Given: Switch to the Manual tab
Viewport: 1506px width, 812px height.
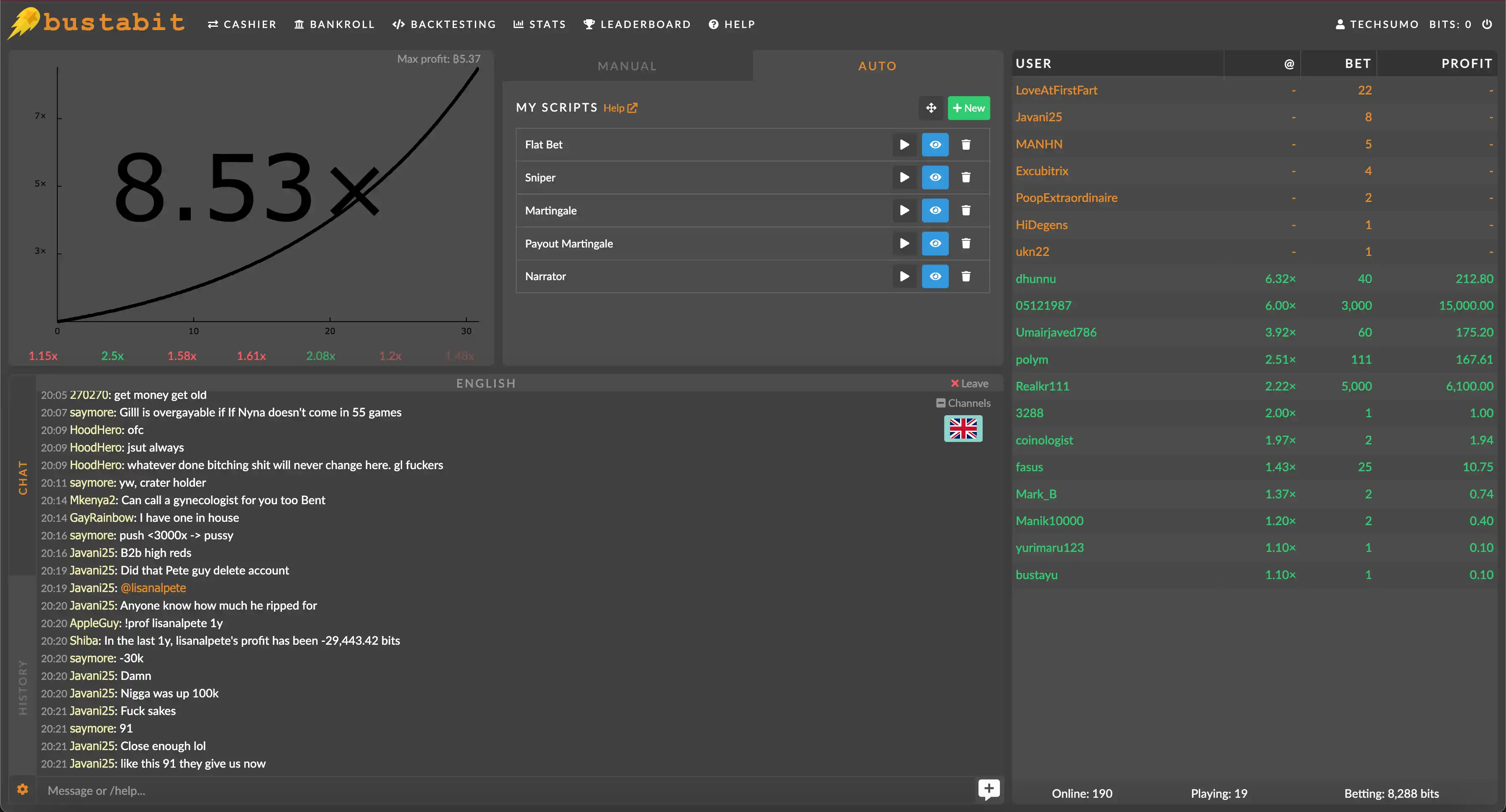Looking at the screenshot, I should [627, 66].
